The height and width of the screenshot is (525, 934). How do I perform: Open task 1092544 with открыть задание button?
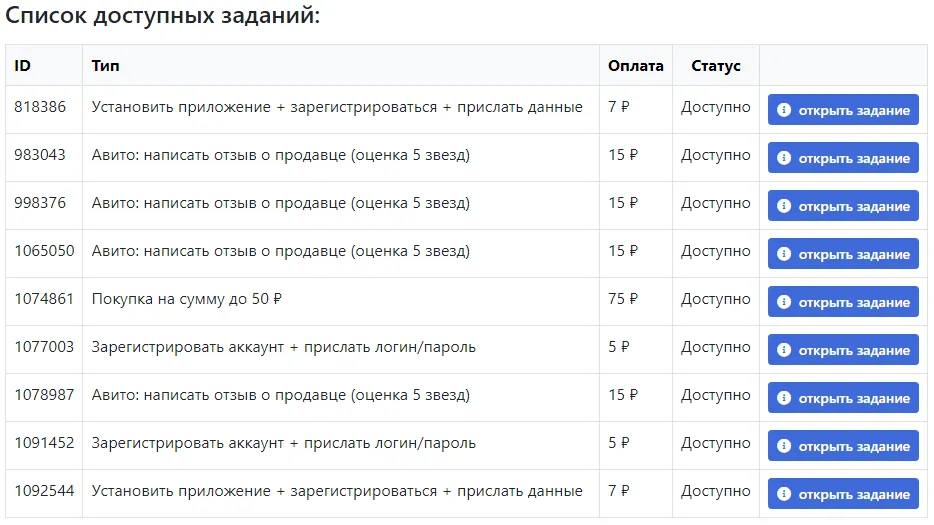pos(843,494)
